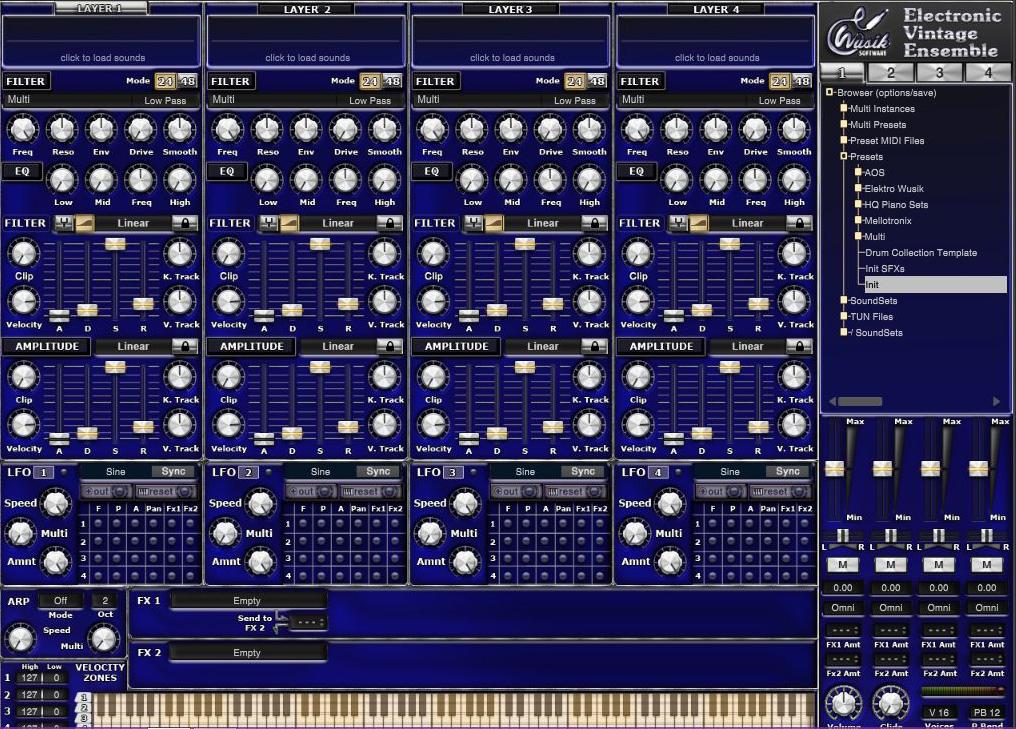Viewport: 1016px width, 729px height.
Task: Click the LFO 3 reset button
Action: [x=575, y=491]
